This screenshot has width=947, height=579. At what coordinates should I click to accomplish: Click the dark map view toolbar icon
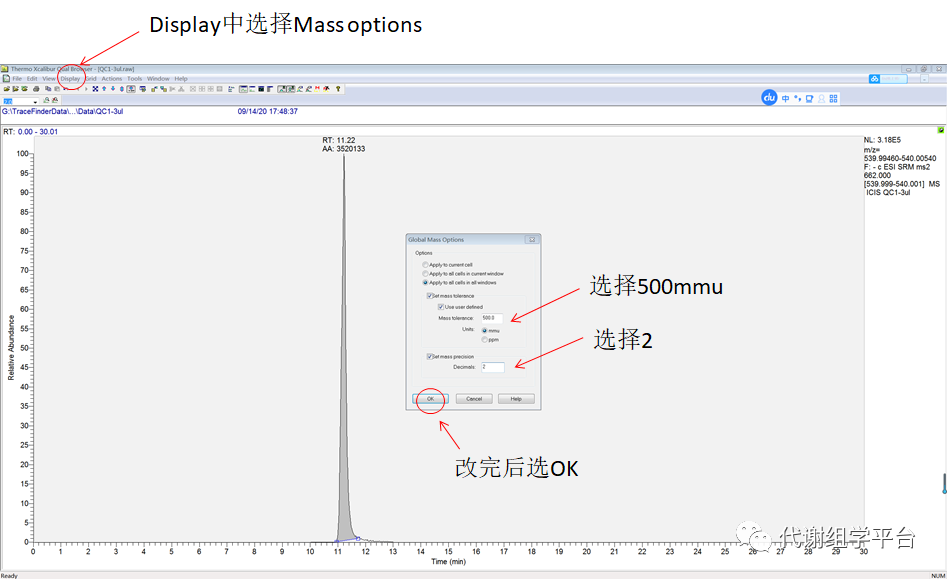(x=261, y=89)
